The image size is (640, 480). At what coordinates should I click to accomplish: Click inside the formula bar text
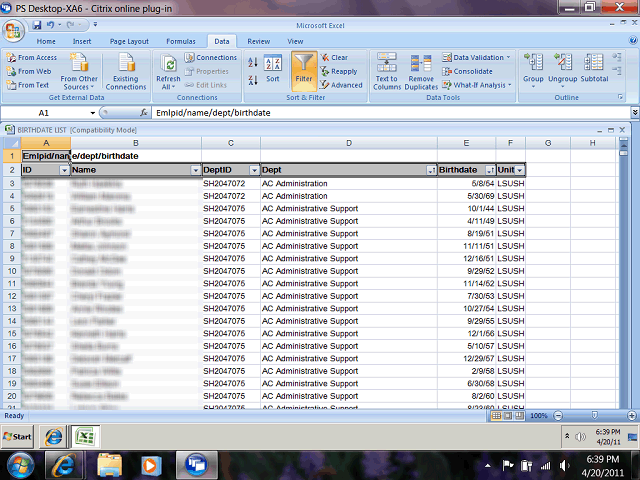(x=213, y=113)
